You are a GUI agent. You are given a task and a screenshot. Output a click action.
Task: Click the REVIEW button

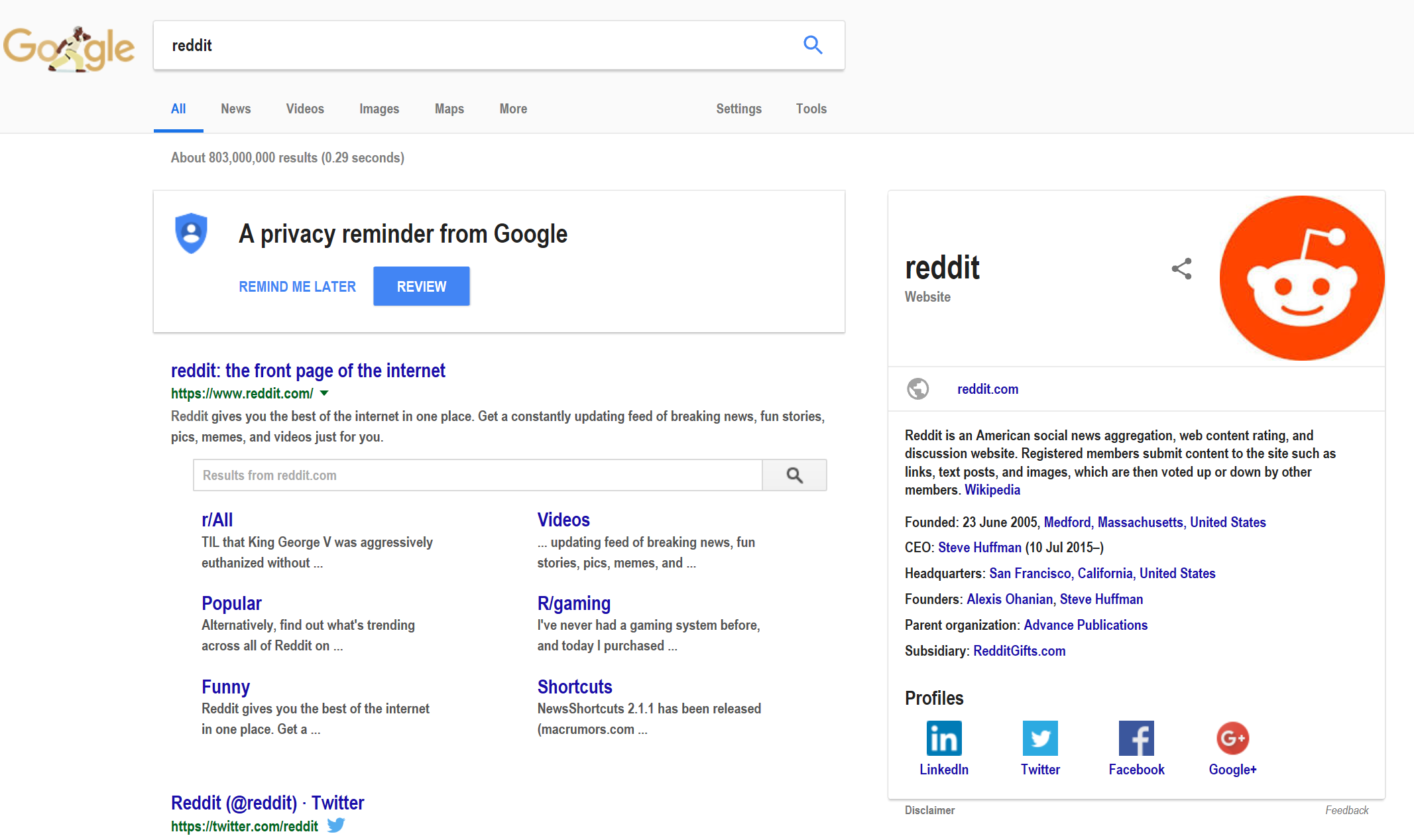pos(421,286)
